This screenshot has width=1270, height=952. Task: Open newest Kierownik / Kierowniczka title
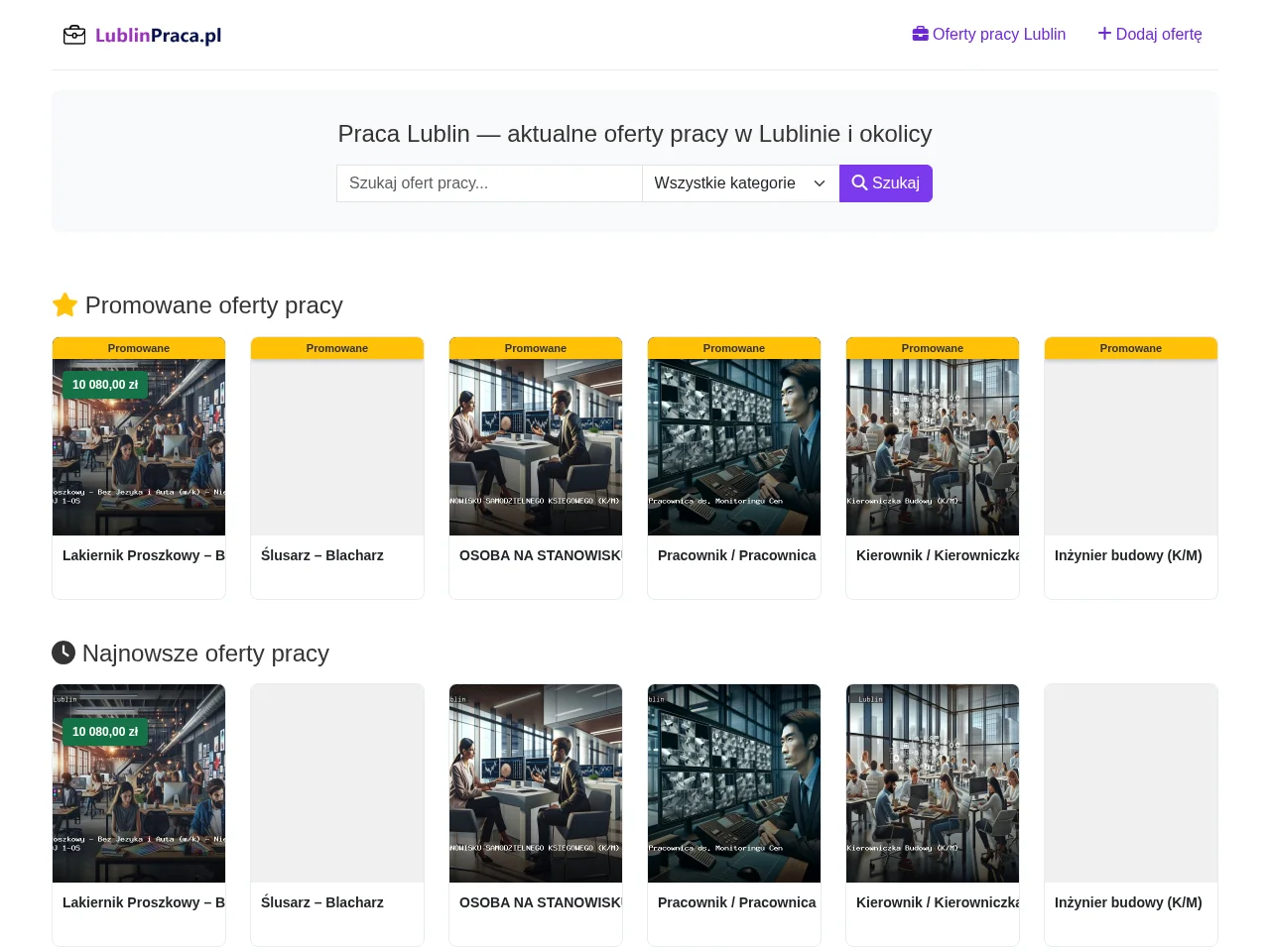(938, 902)
